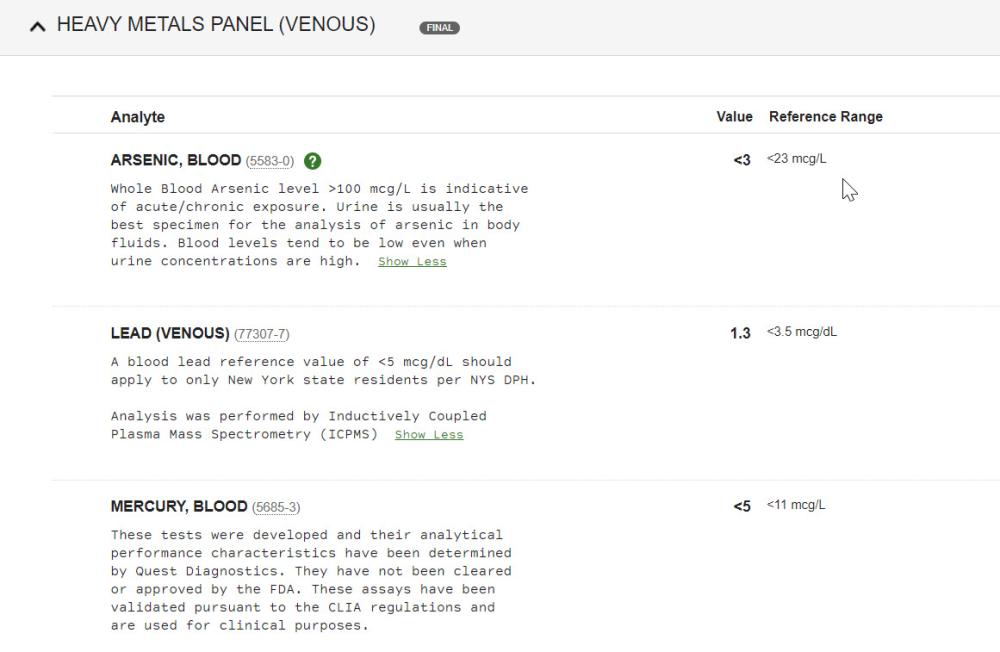Click the arsenic result value <3
Image resolution: width=1000 pixels, height=652 pixels.
coord(742,160)
